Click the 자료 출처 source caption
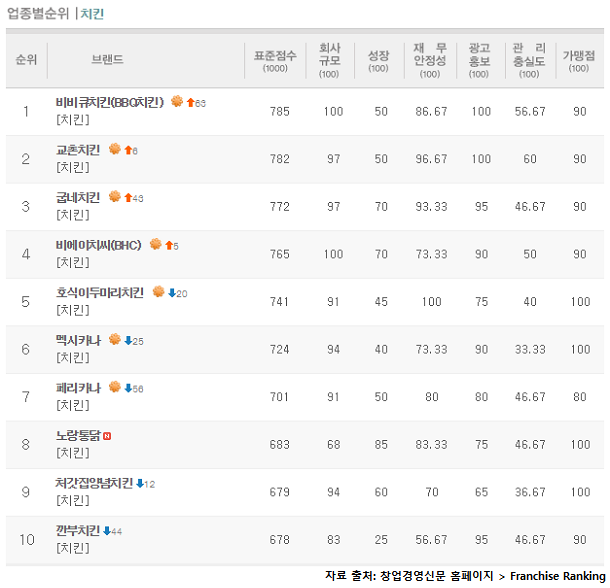 coord(465,576)
